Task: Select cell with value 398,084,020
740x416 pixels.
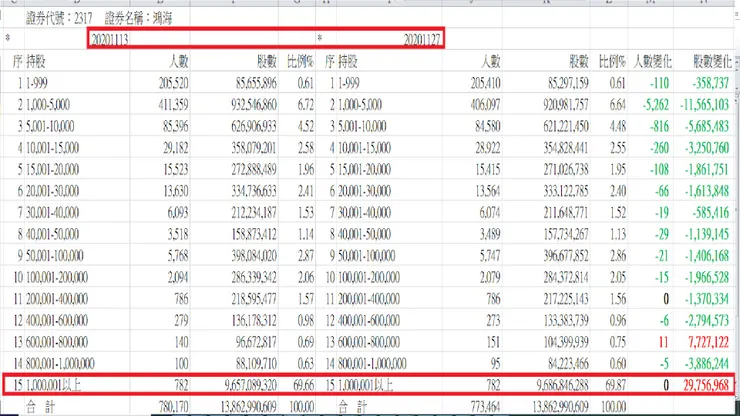Action: 254,256
